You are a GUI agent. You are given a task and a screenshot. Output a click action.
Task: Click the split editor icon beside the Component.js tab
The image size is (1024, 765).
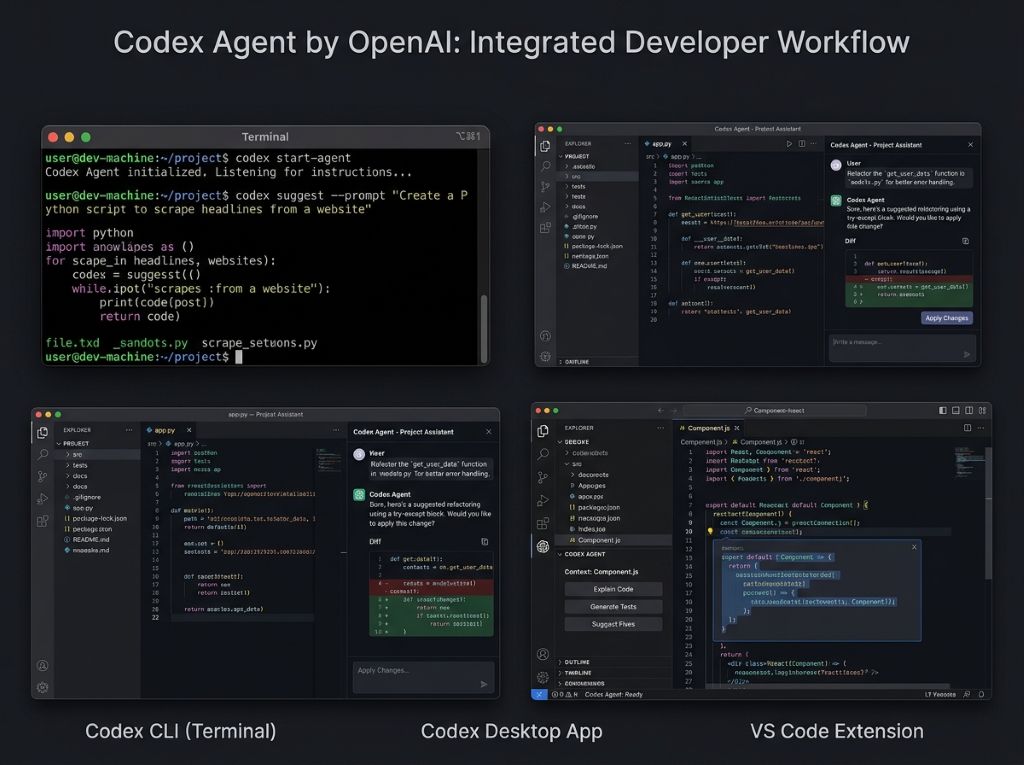pos(967,428)
